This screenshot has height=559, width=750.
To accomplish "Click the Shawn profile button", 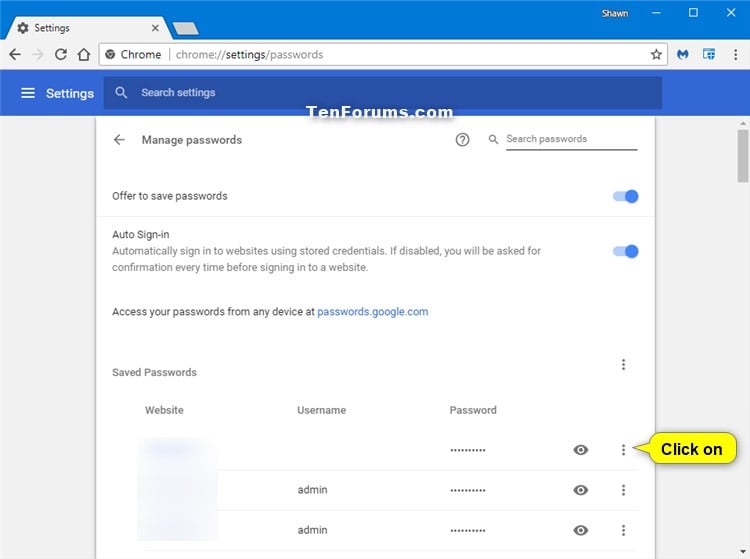I will pos(615,13).
